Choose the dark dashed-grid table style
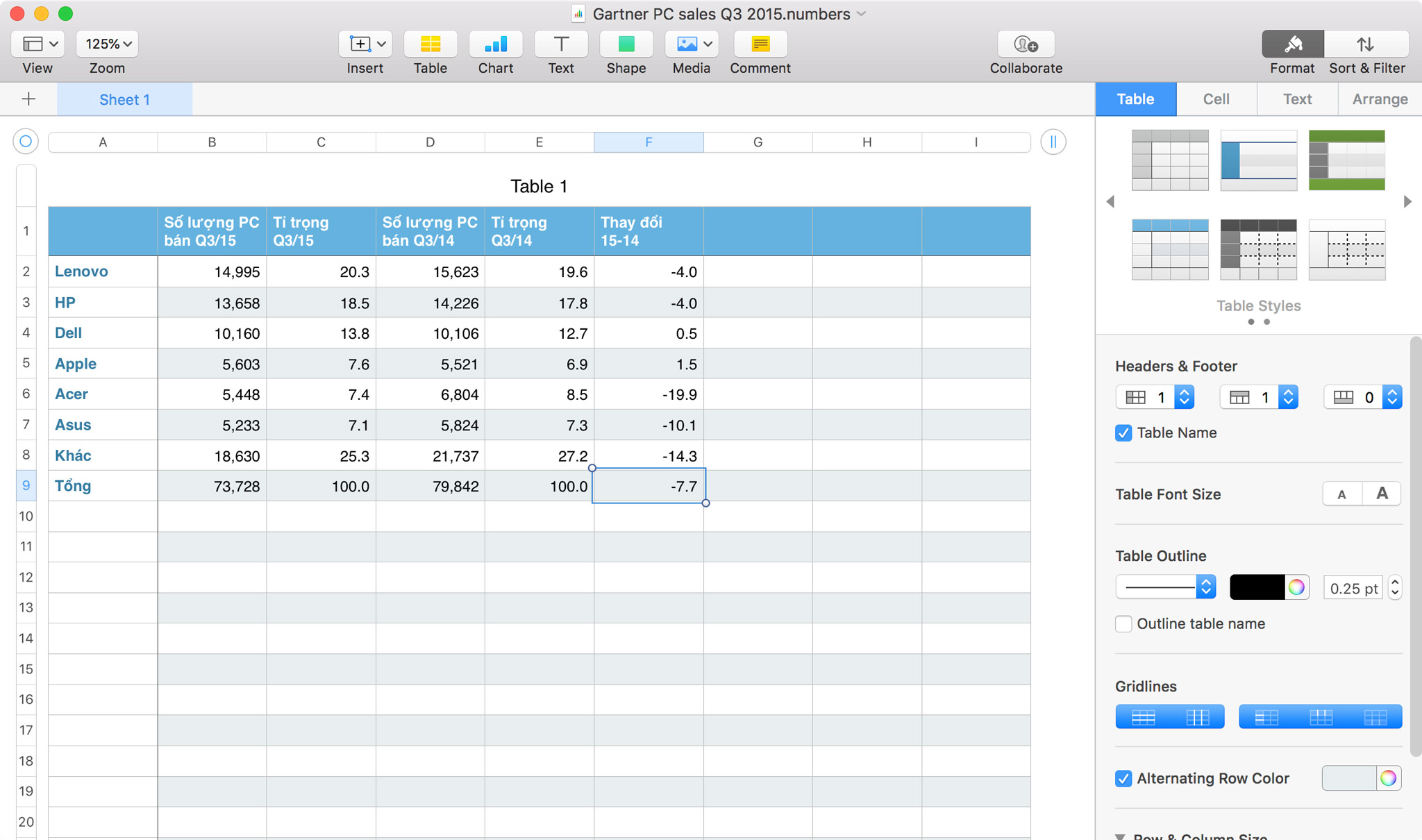This screenshot has width=1422, height=840. click(1259, 250)
